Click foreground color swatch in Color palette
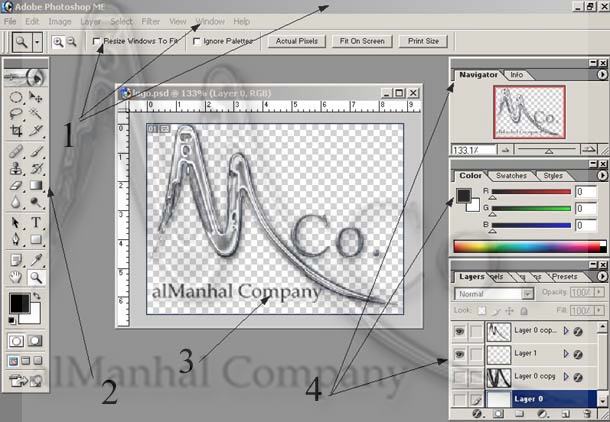Viewport: 610px width, 422px height. pos(463,196)
